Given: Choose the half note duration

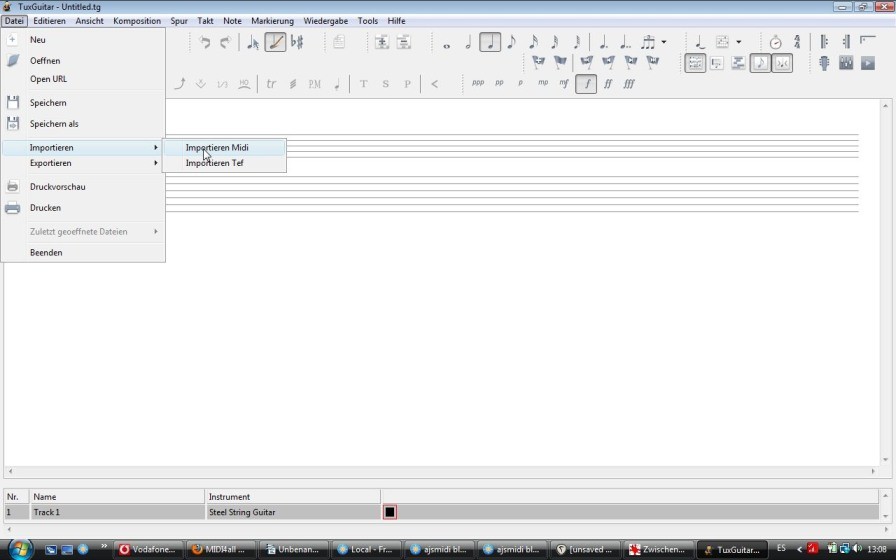Looking at the screenshot, I should point(468,42).
